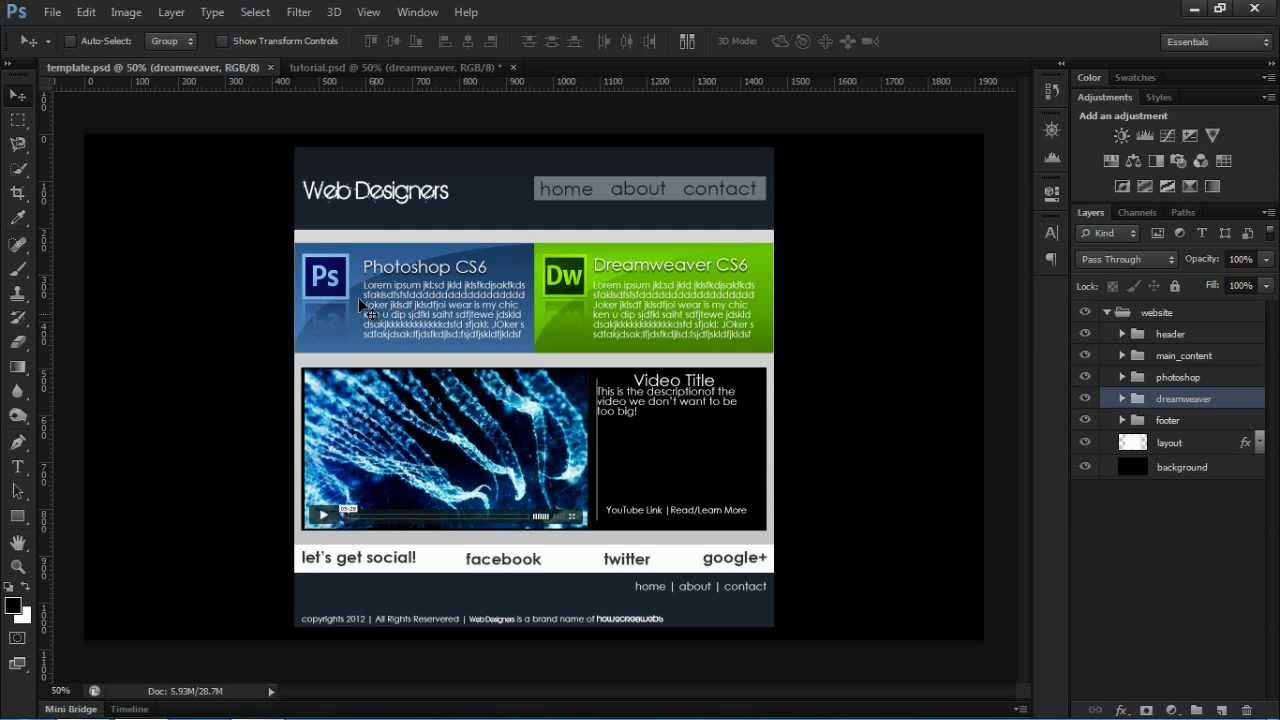Click the foreground color swatch
The image size is (1280, 720).
coord(13,606)
